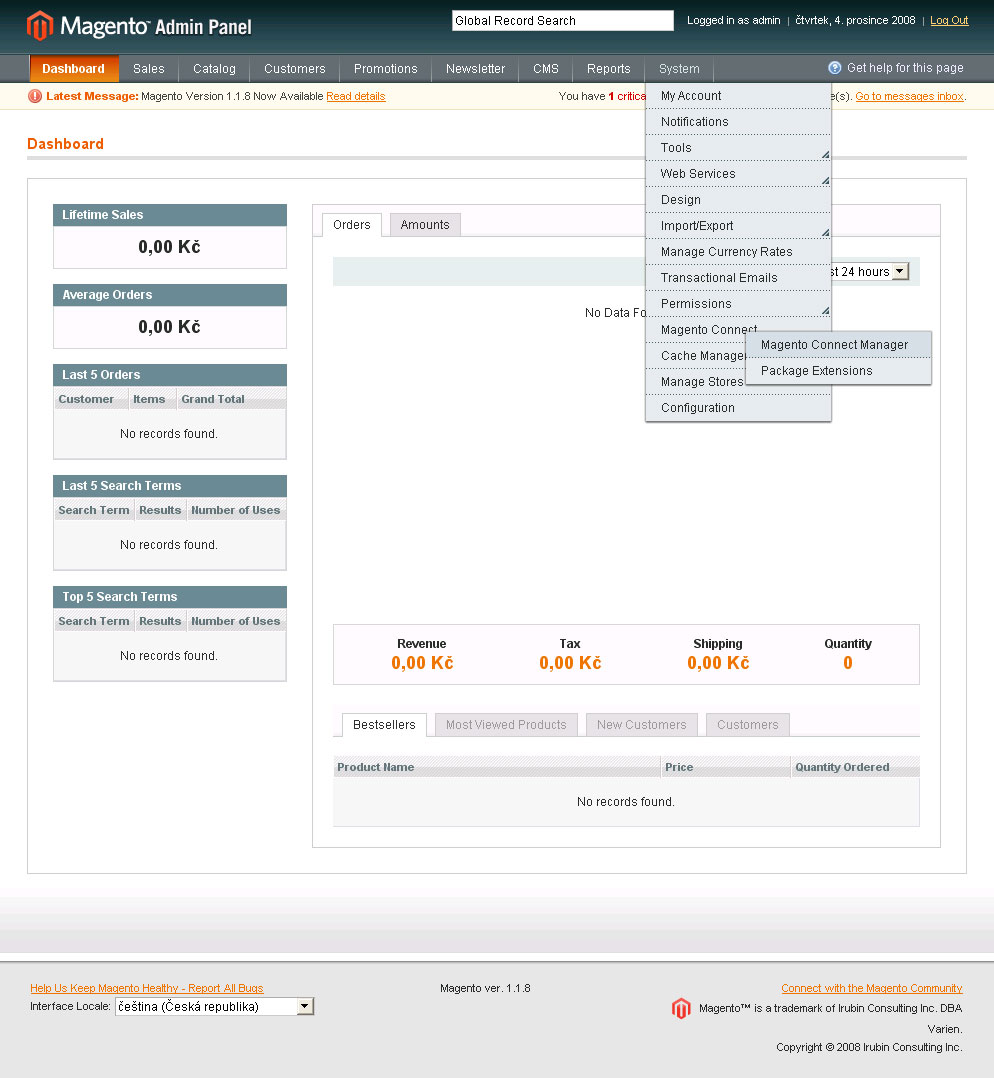Choose Cache Management in the System menu

point(696,356)
